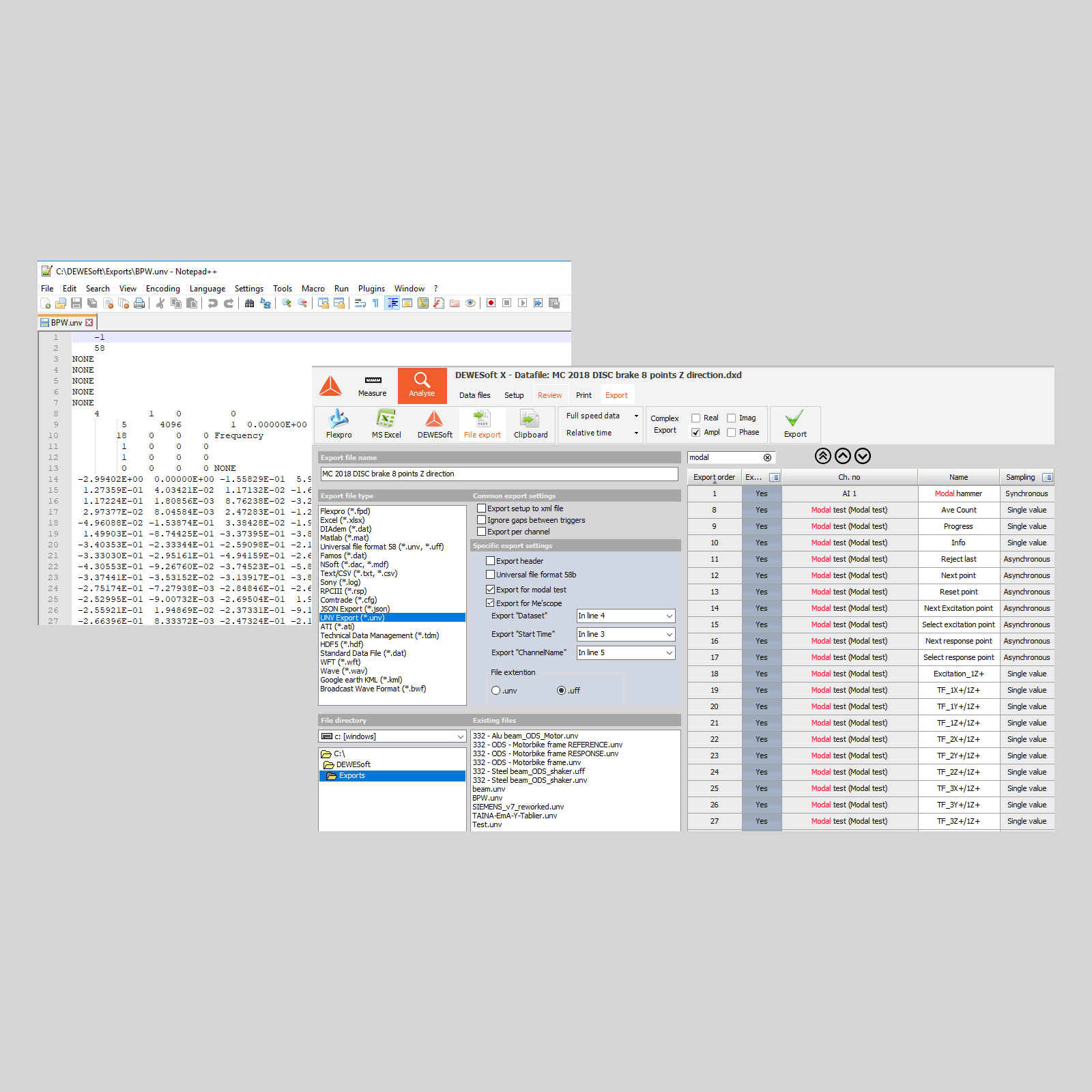The image size is (1092, 1092).
Task: Click Measure mode button
Action: (x=372, y=386)
